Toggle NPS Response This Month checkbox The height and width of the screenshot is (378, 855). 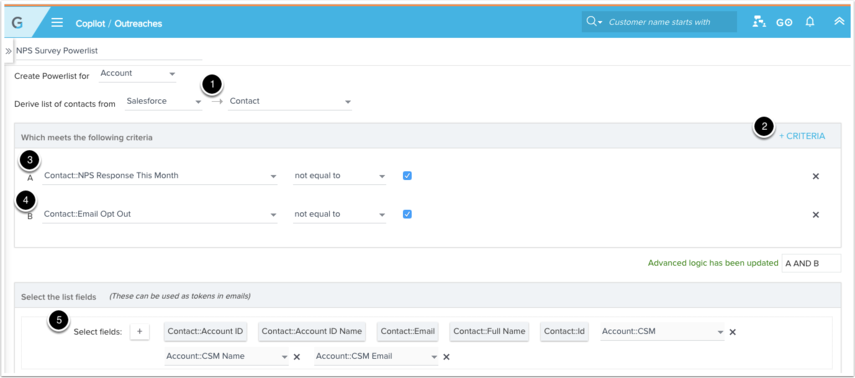tap(407, 176)
